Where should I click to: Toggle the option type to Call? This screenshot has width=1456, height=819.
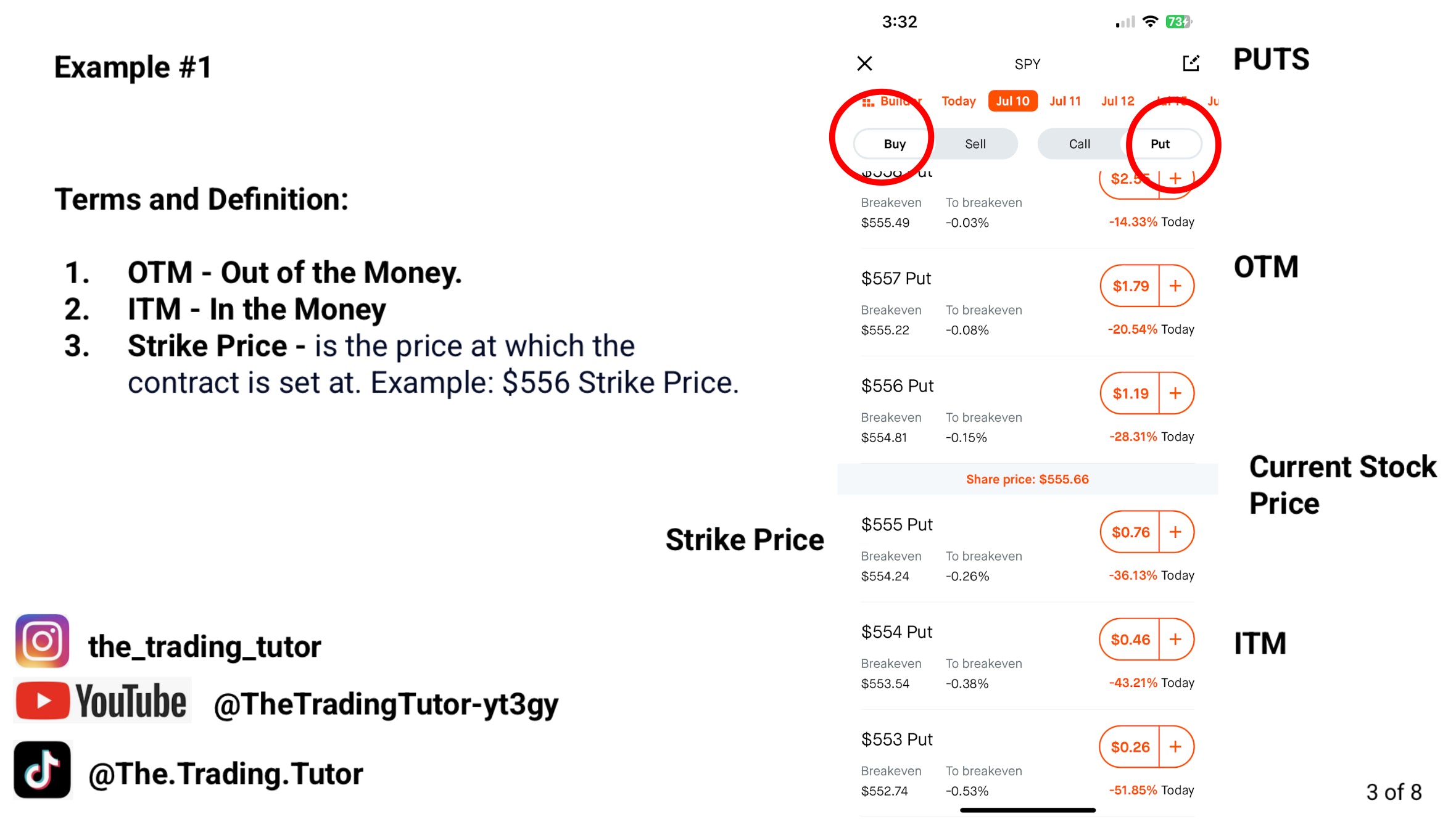[x=1079, y=144]
